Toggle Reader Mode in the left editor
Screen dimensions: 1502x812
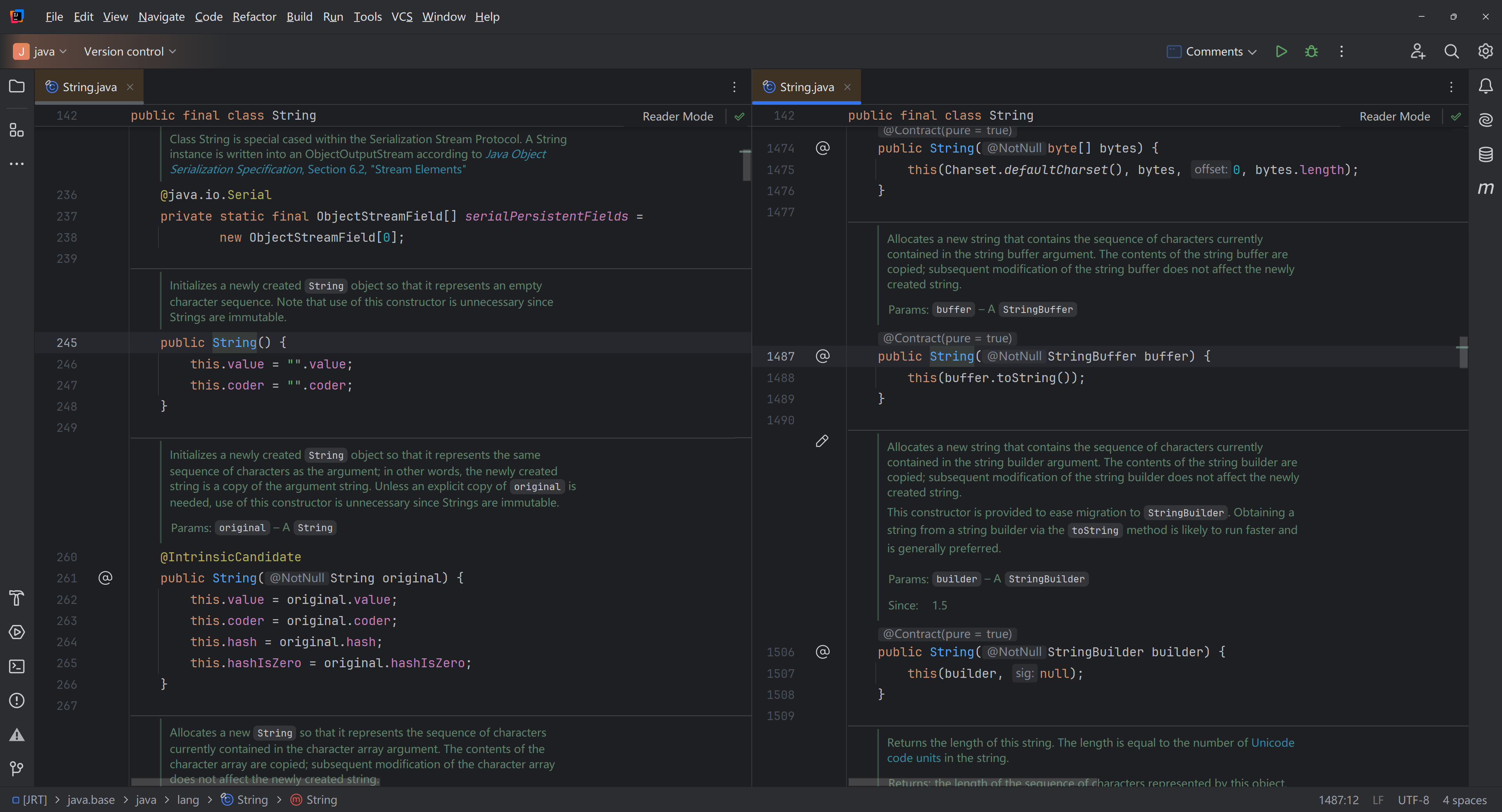click(677, 116)
